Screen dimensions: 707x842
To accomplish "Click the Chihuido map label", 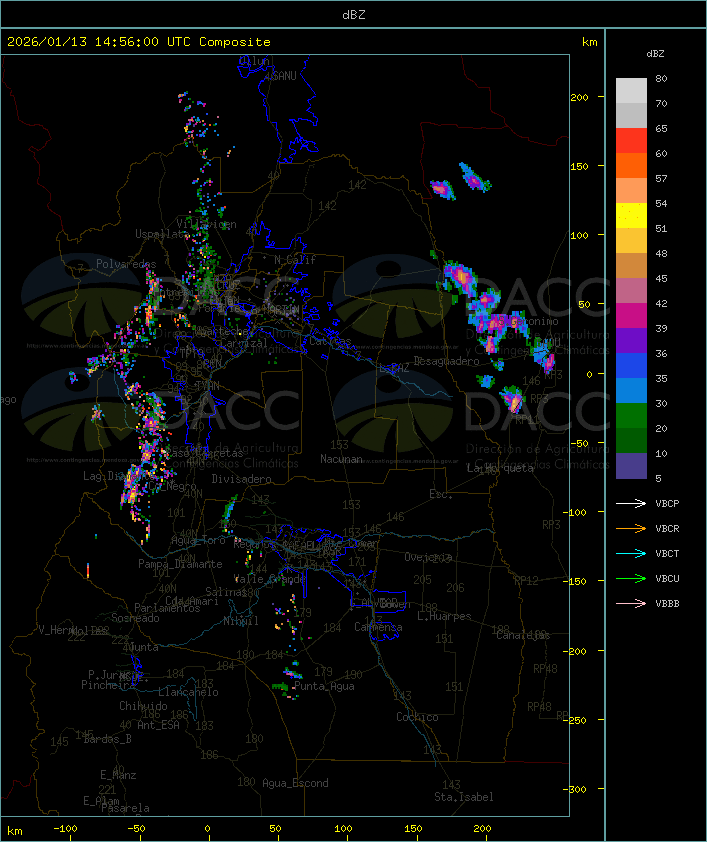I will point(143,706).
